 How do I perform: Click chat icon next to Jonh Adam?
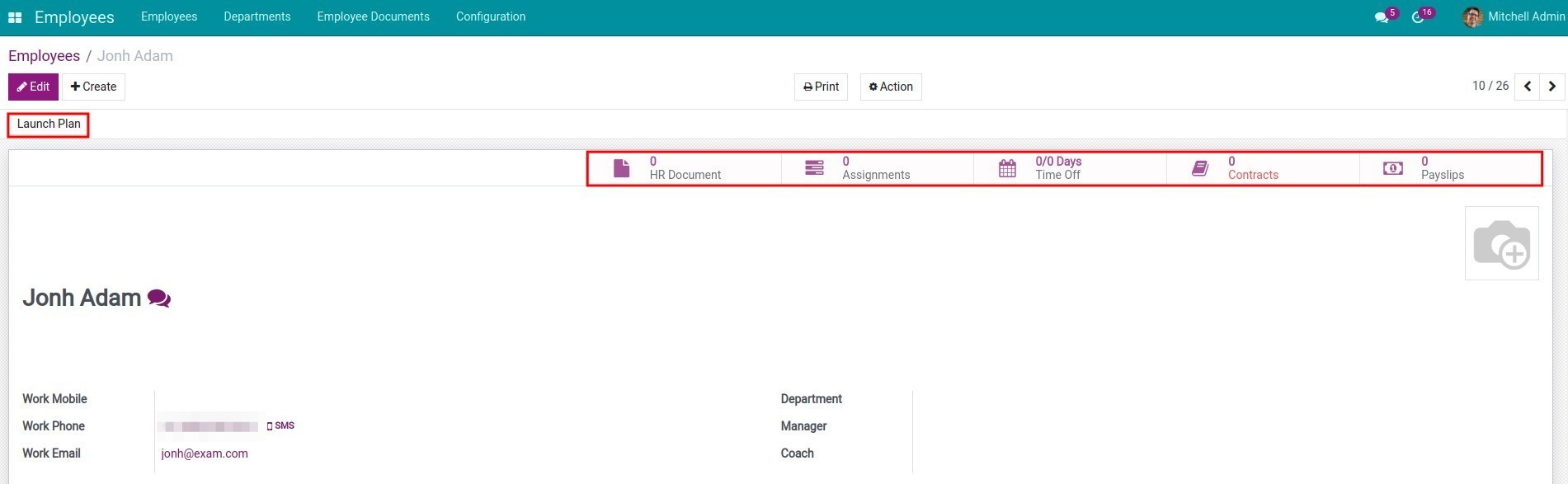(159, 298)
